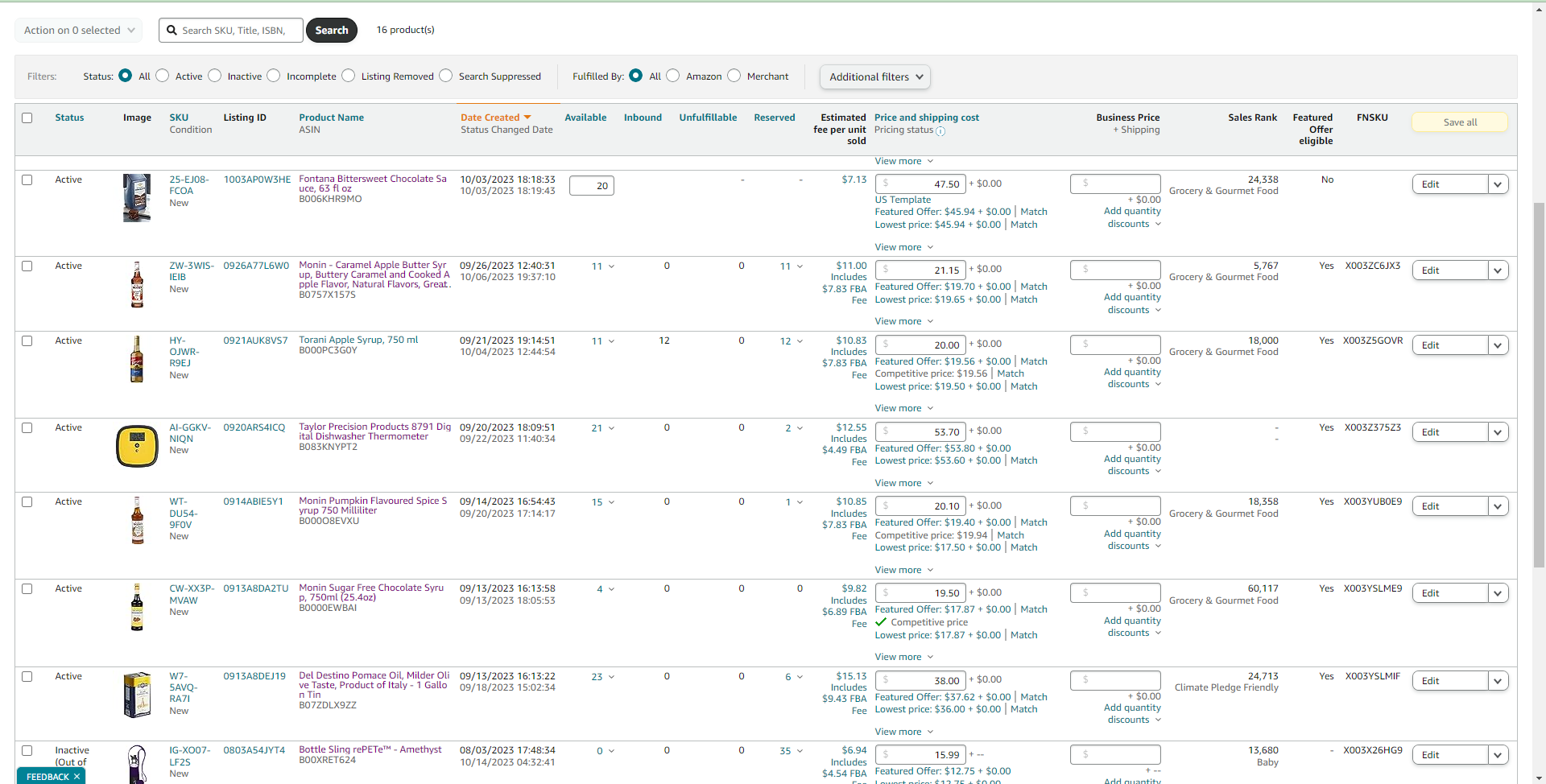Screen dimensions: 1546x784
Task: Sort by the Available column header
Action: click(x=585, y=118)
